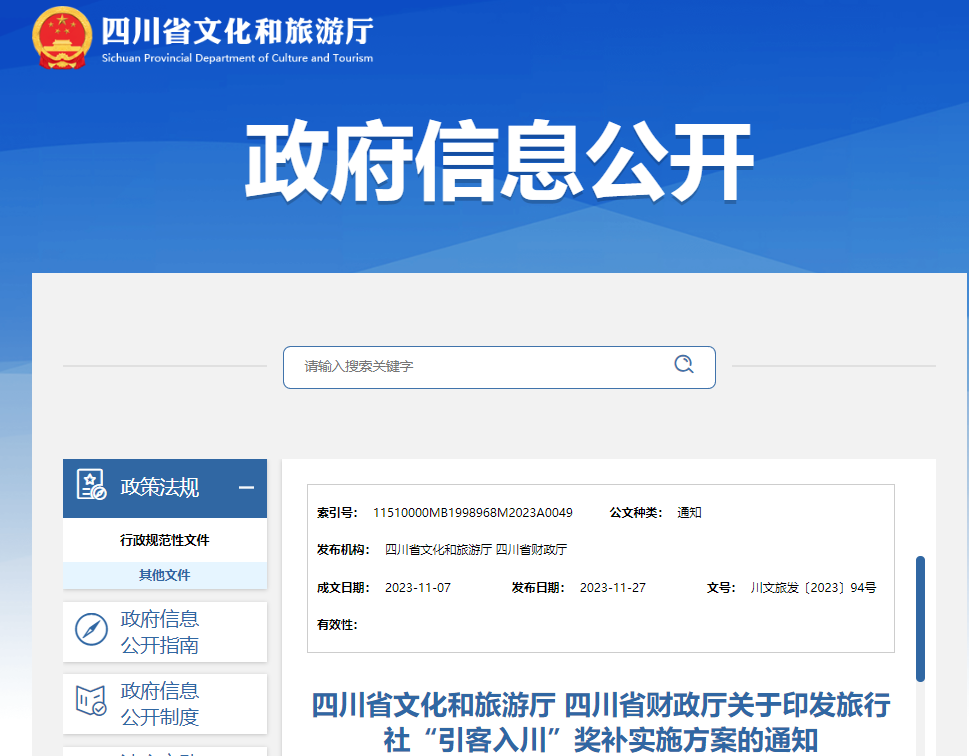This screenshot has height=756, width=969.
Task: Click the index number 11510000MB1998968M2023A0049
Action: click(472, 513)
